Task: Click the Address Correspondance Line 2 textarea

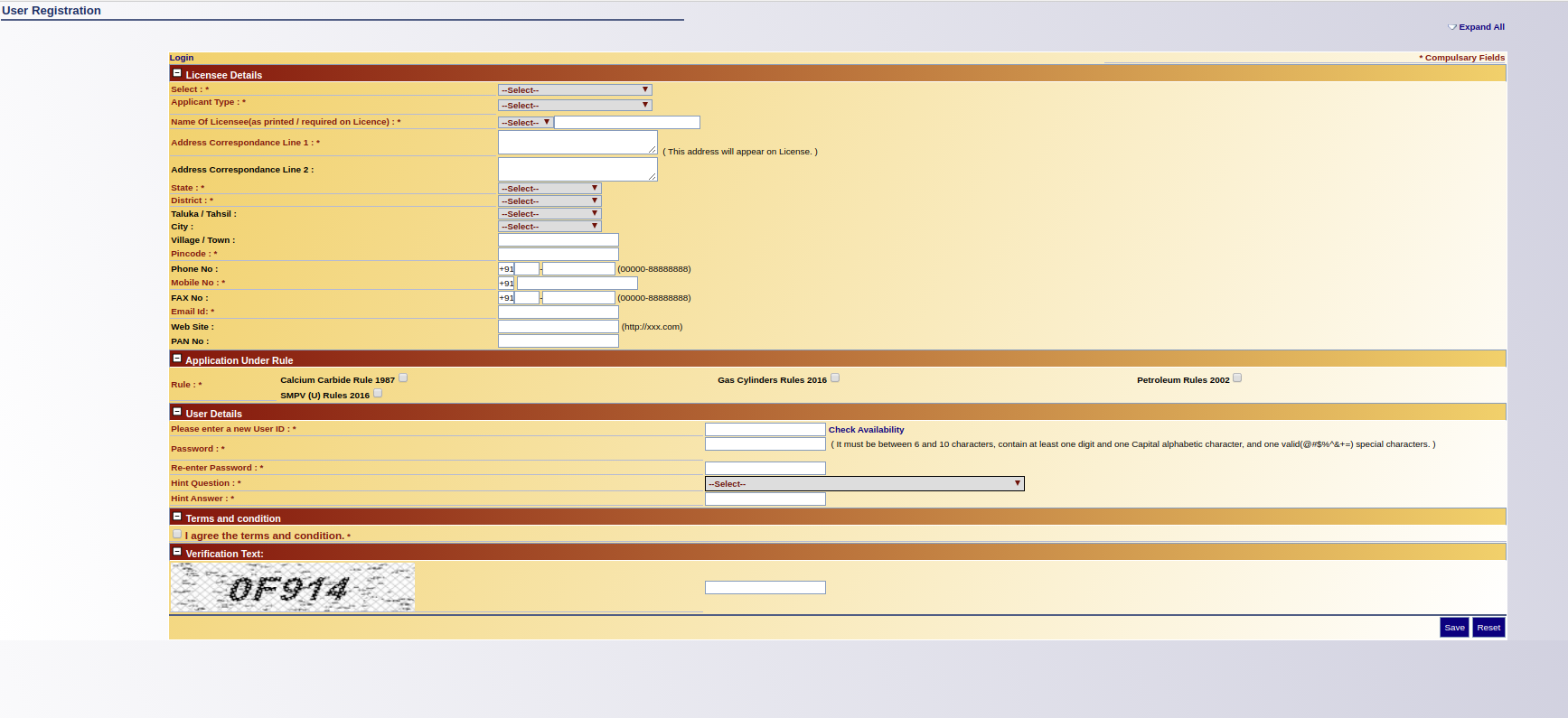Action: 577,170
